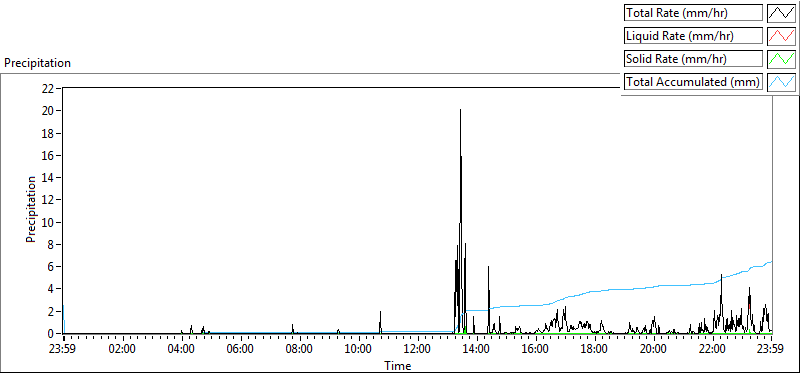
Task: Click the Precipitation chart caption
Action: point(37,63)
